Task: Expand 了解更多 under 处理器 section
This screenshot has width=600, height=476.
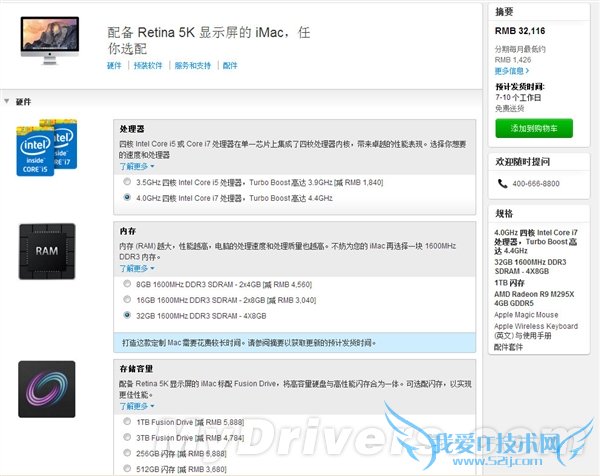Action: (137, 166)
